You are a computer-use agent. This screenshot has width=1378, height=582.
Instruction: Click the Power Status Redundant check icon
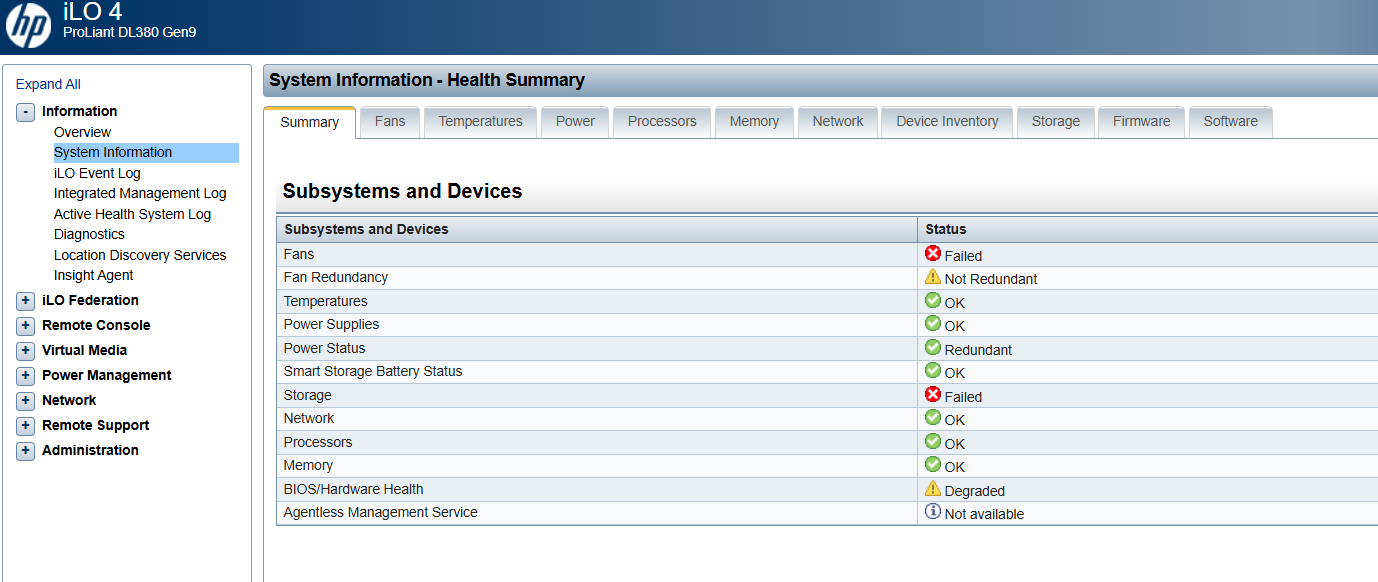point(933,348)
